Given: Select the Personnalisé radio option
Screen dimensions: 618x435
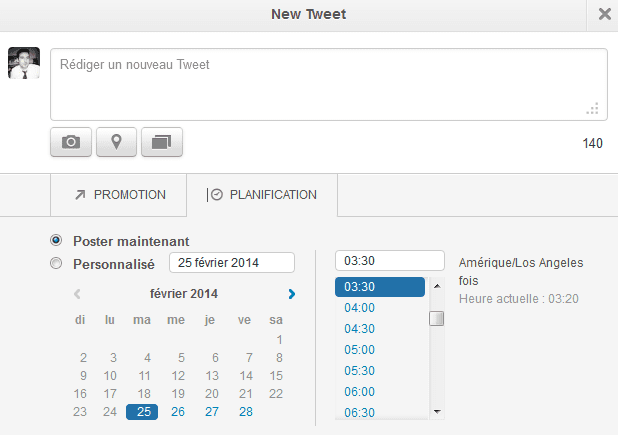Looking at the screenshot, I should tap(56, 263).
